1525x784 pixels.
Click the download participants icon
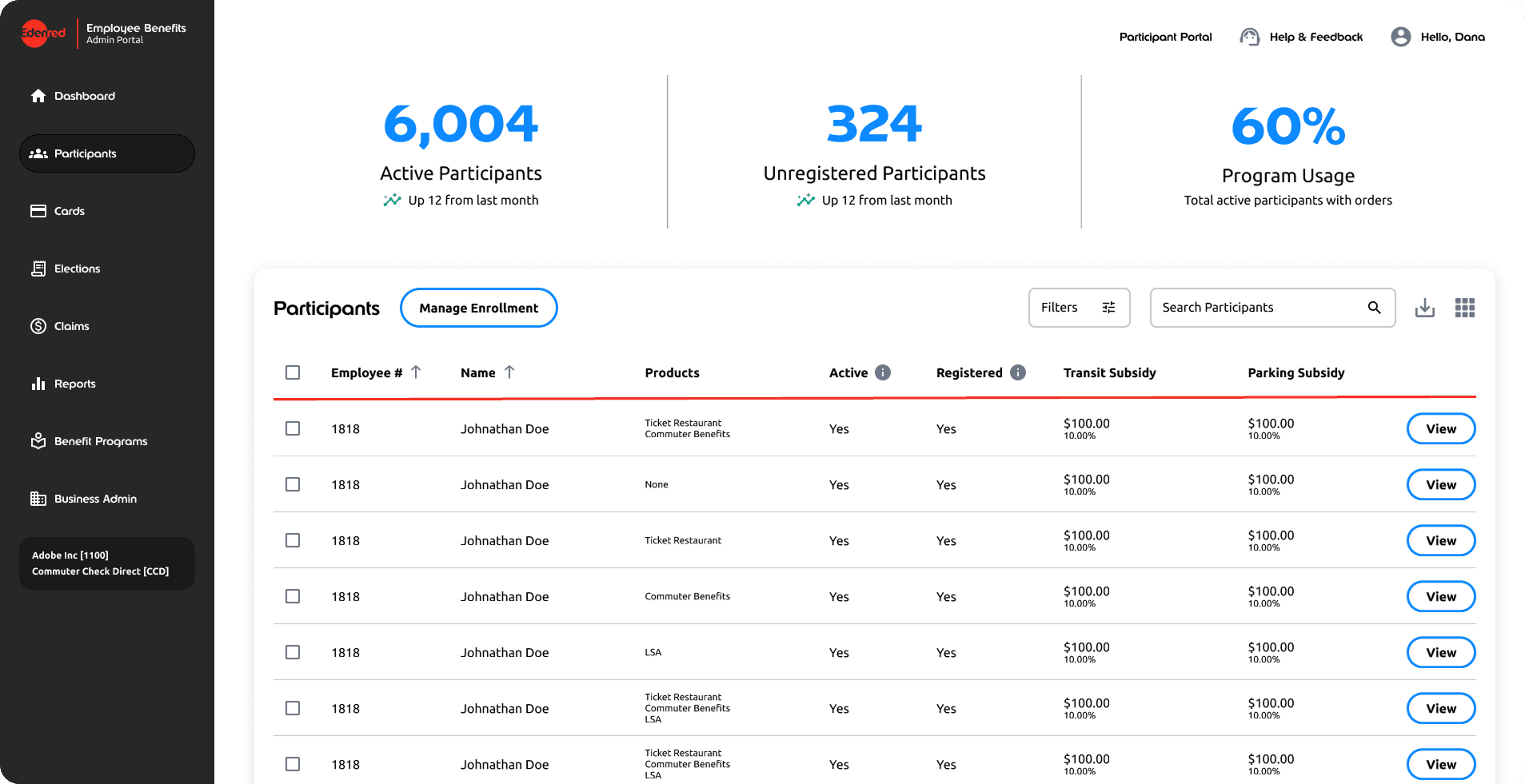point(1425,308)
